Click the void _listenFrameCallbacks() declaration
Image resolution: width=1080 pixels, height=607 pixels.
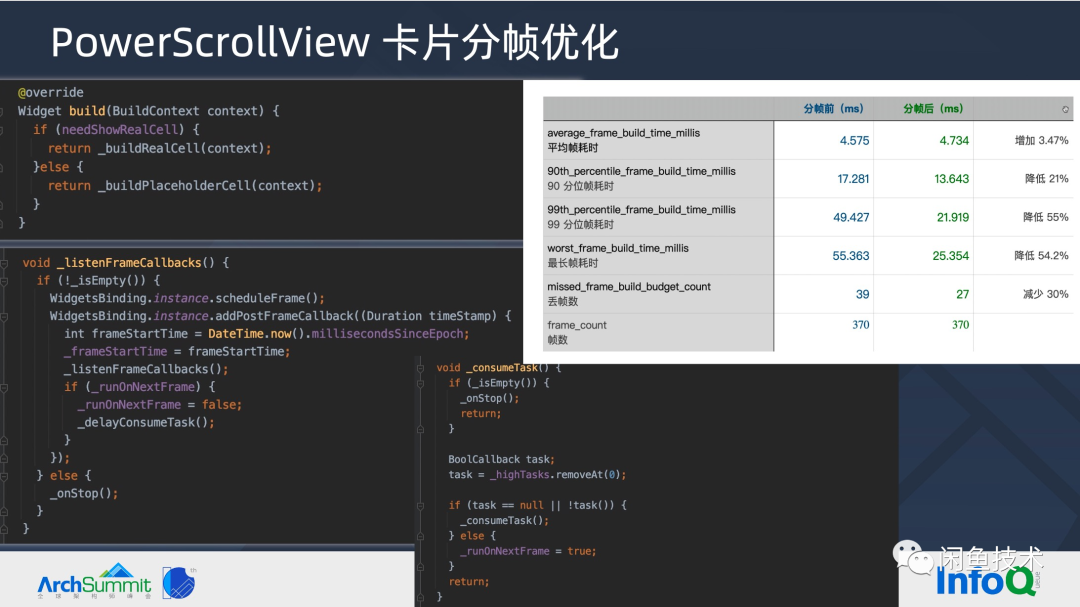[x=125, y=263]
